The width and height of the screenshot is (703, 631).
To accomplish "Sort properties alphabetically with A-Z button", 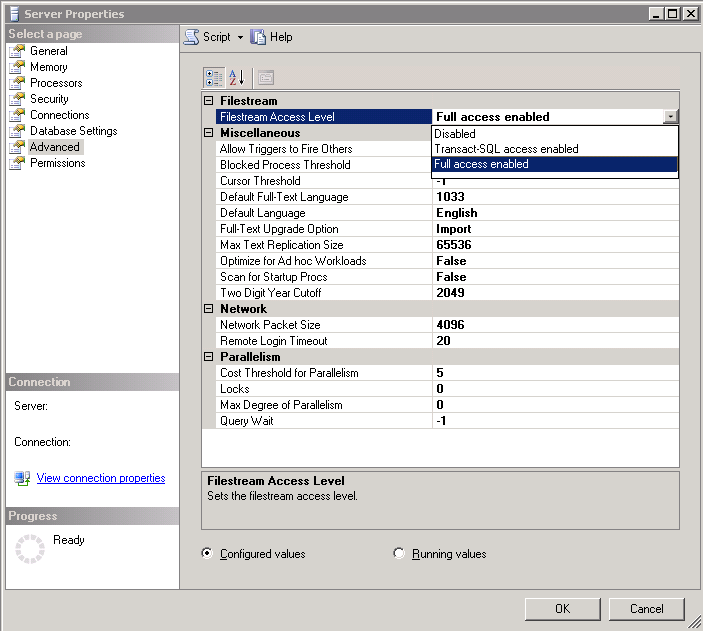I will pos(237,78).
